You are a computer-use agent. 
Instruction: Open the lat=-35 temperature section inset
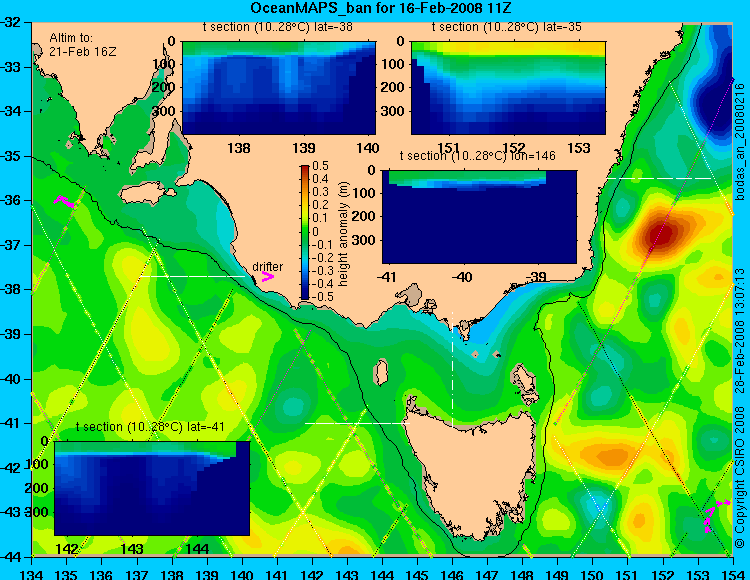[508, 88]
